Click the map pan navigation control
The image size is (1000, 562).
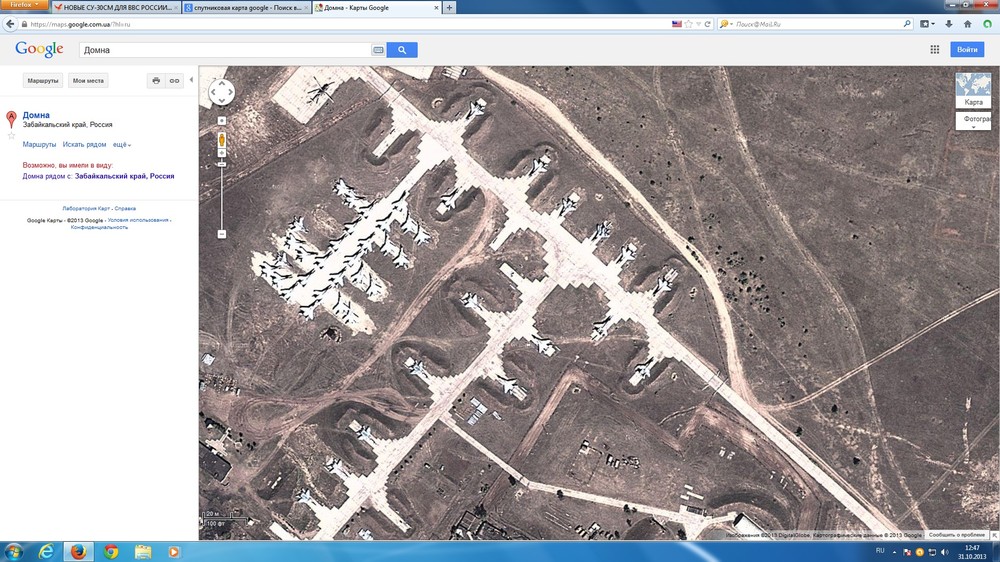point(221,92)
